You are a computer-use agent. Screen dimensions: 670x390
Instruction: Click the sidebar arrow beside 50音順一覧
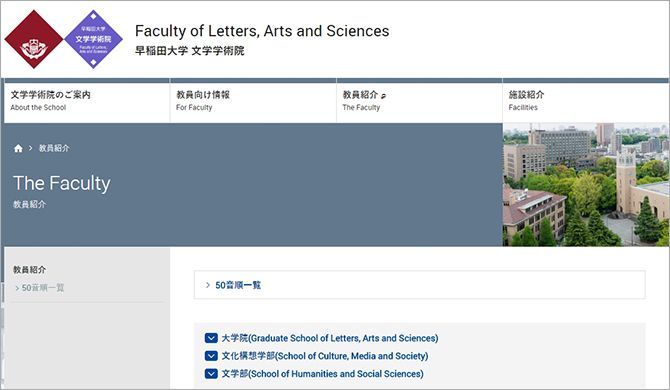coord(17,288)
